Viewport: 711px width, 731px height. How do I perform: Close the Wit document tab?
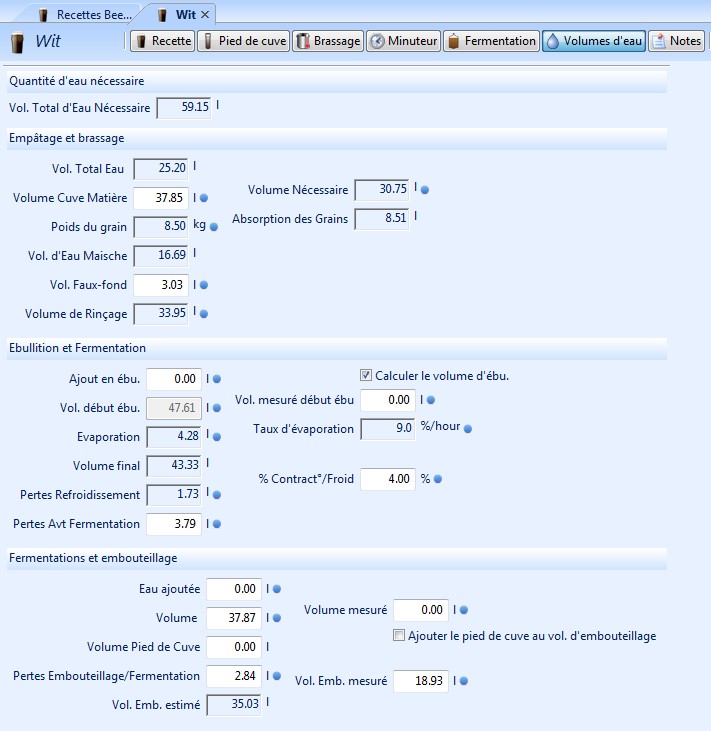(x=205, y=15)
